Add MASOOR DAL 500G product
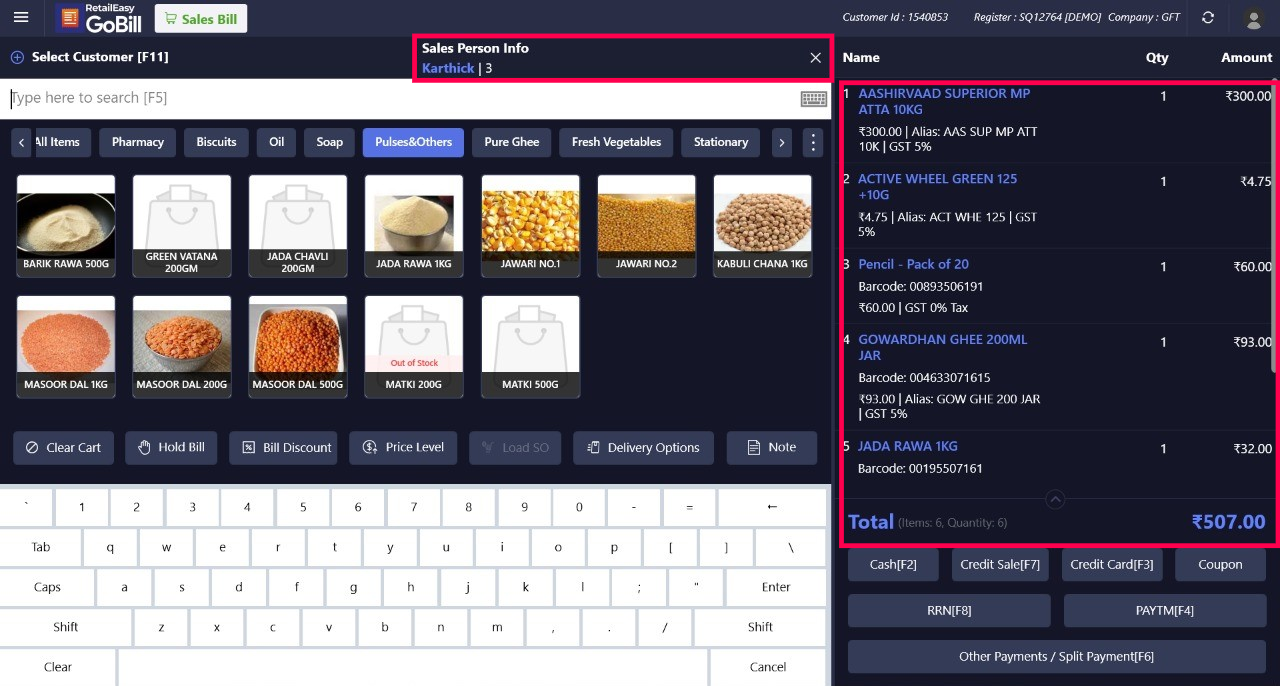1280x686 pixels. (x=298, y=347)
